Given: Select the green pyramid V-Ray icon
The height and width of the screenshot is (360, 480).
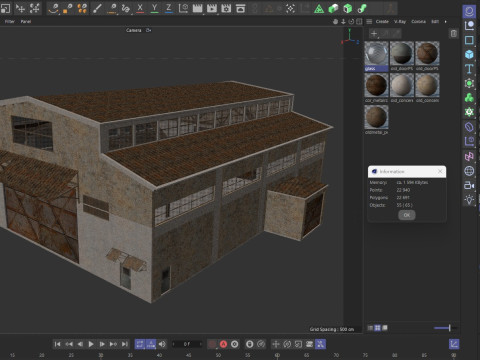Looking at the screenshot, I should (319, 8).
